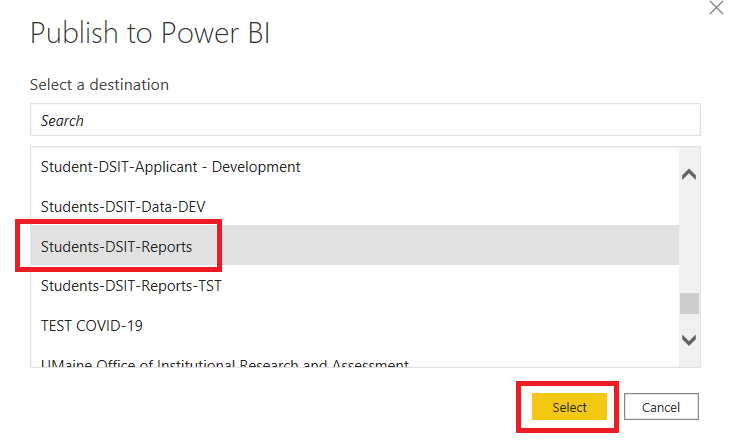This screenshot has width=730, height=446.
Task: Pick Students-DSIT-Reports from the list
Action: point(355,245)
